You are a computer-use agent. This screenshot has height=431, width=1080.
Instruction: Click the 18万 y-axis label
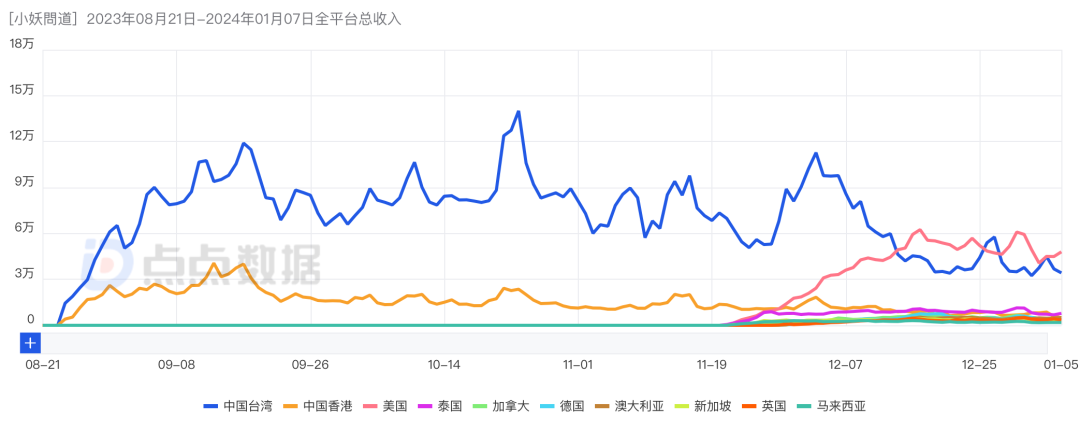[21, 43]
